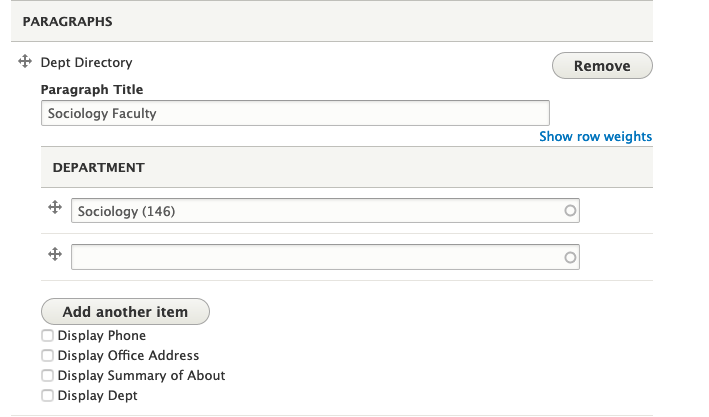709x417 pixels.
Task: Check the Display Summary of About box
Action: click(47, 376)
